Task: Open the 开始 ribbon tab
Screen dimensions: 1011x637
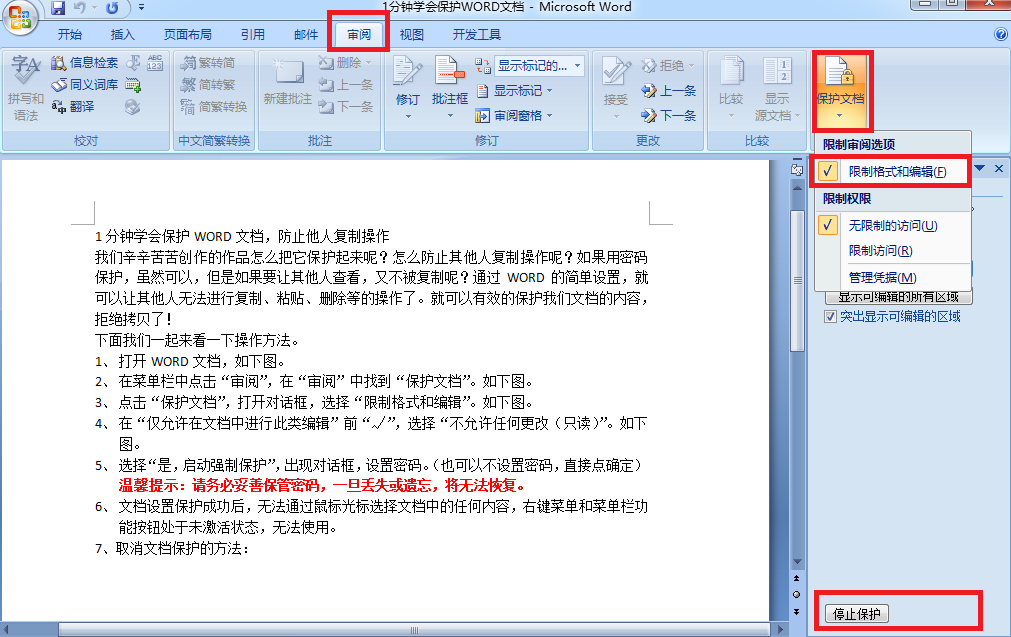Action: click(70, 35)
